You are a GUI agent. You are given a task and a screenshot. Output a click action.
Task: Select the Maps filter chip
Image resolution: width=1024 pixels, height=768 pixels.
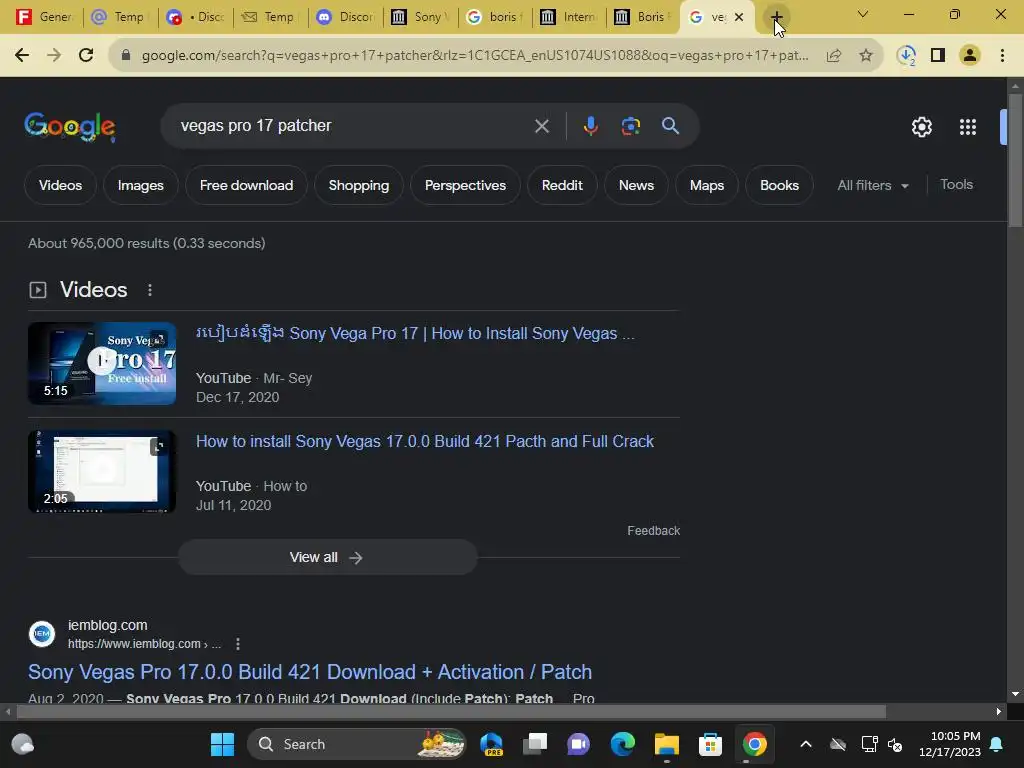tap(707, 185)
